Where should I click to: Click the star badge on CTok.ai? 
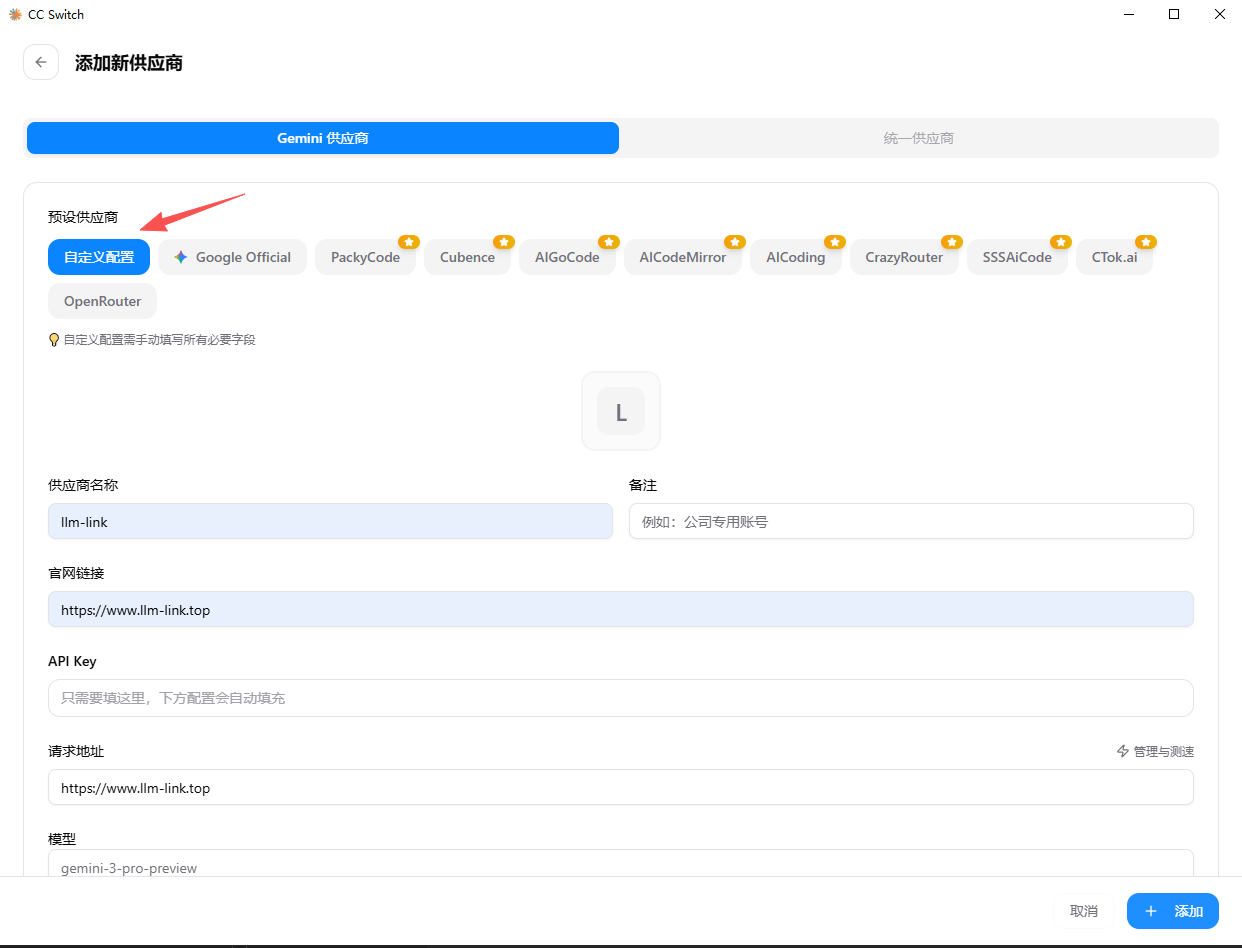point(1146,242)
